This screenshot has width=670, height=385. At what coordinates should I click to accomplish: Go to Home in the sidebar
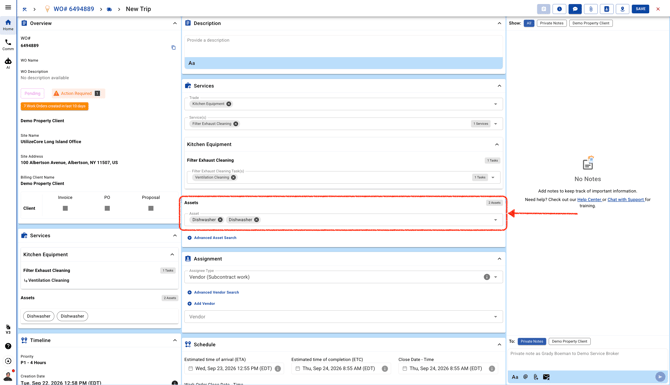click(8, 25)
